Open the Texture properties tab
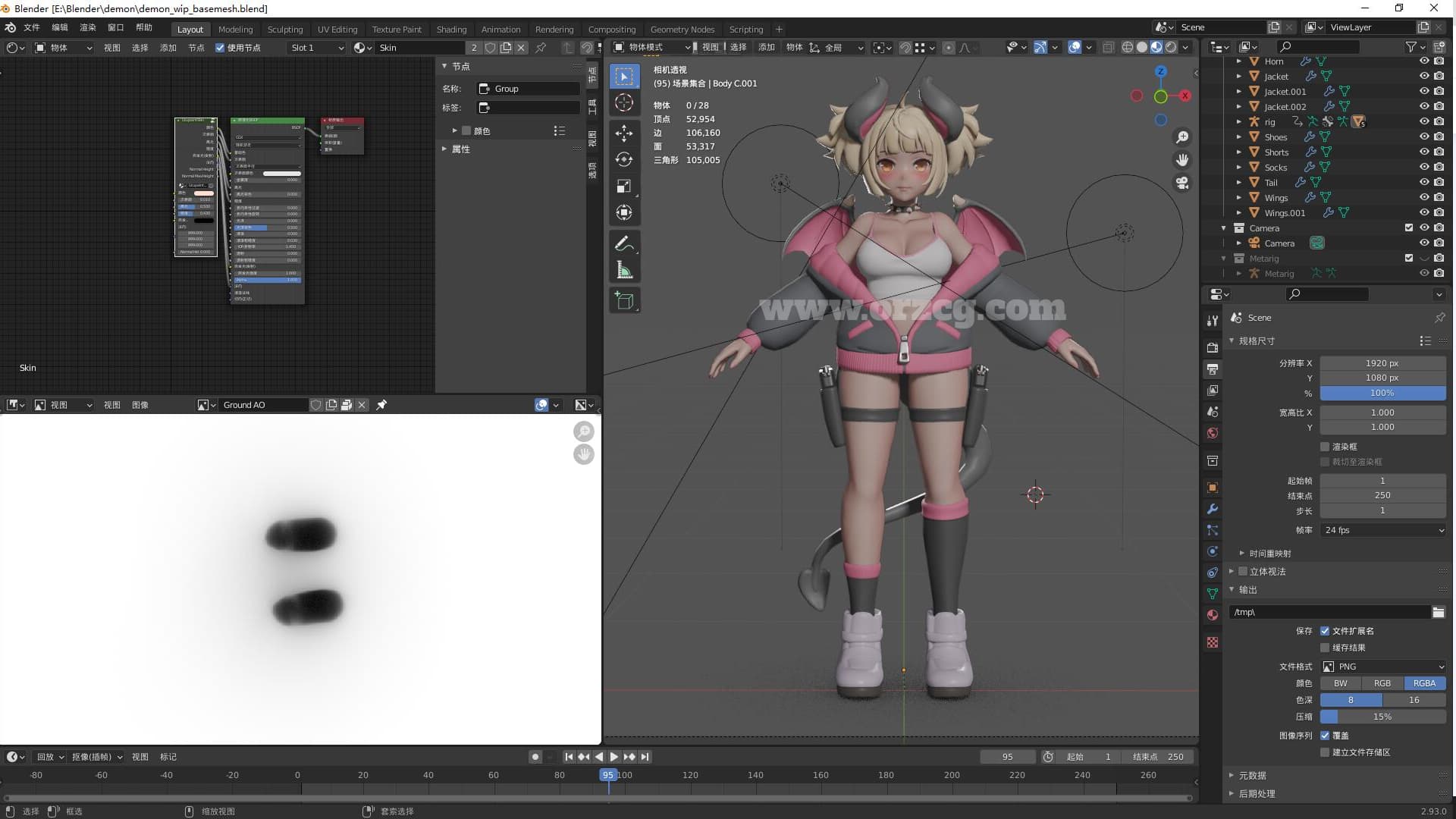Image resolution: width=1456 pixels, height=819 pixels. [x=1213, y=642]
